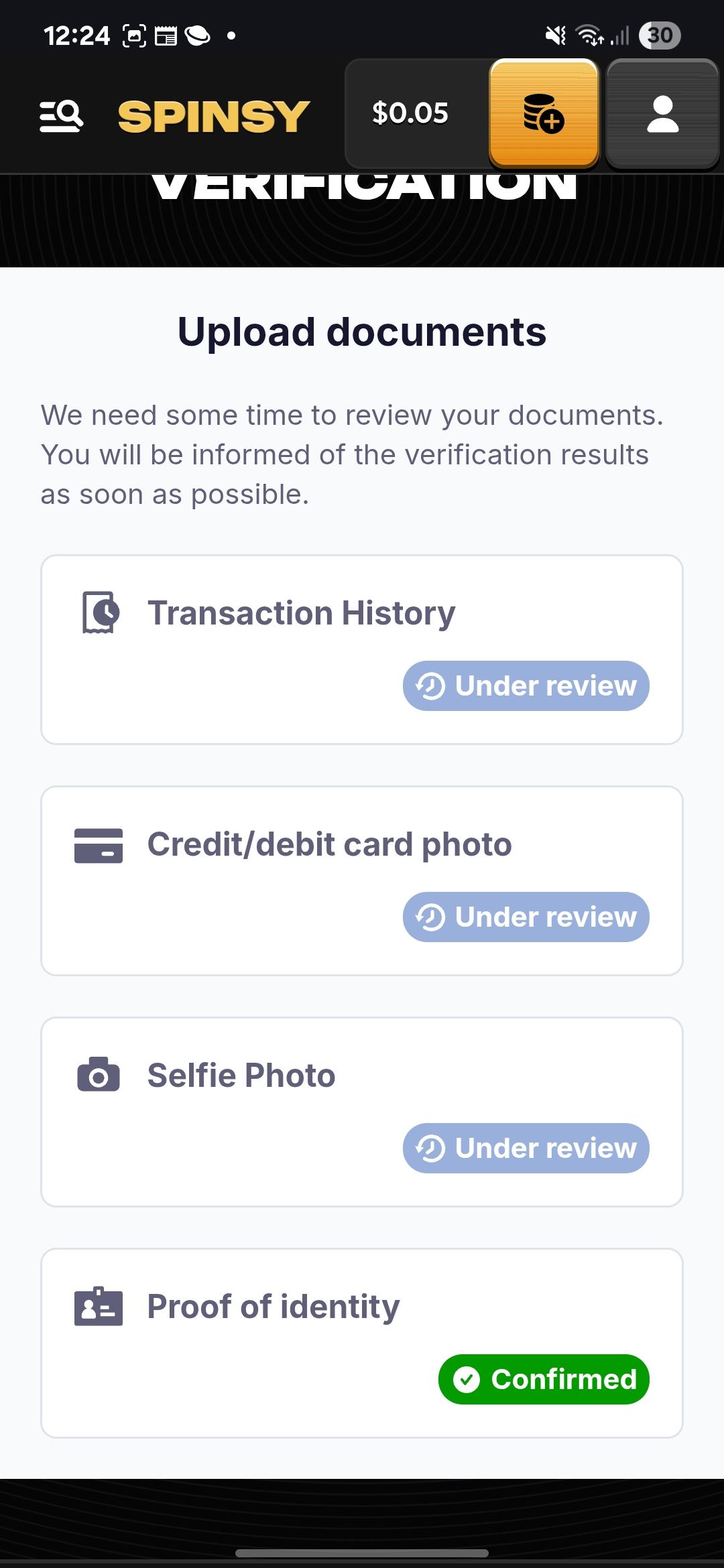Tap the Upload documents heading
Image resolution: width=724 pixels, height=1568 pixels.
pos(362,332)
